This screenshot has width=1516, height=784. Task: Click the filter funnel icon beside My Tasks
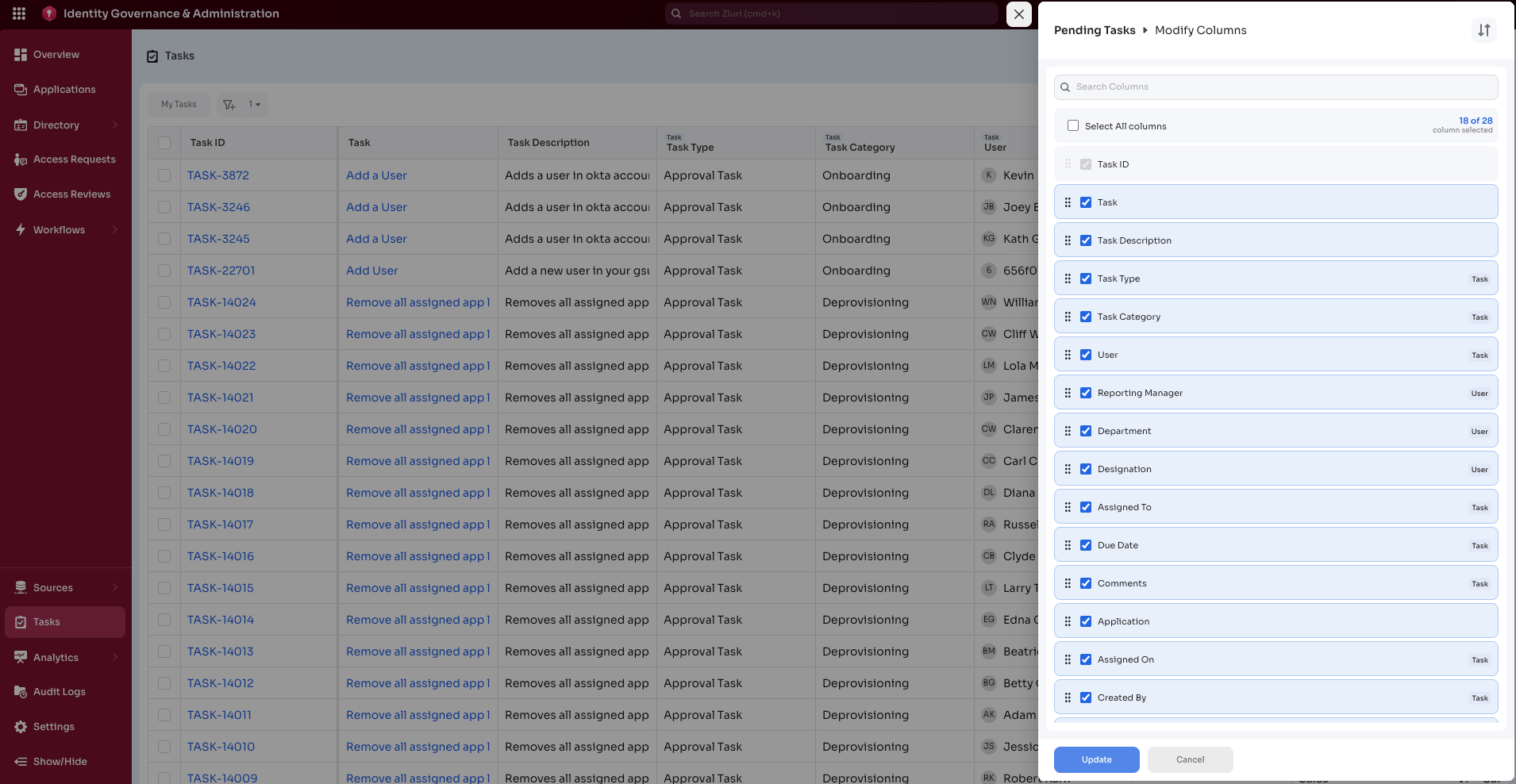pyautogui.click(x=229, y=104)
